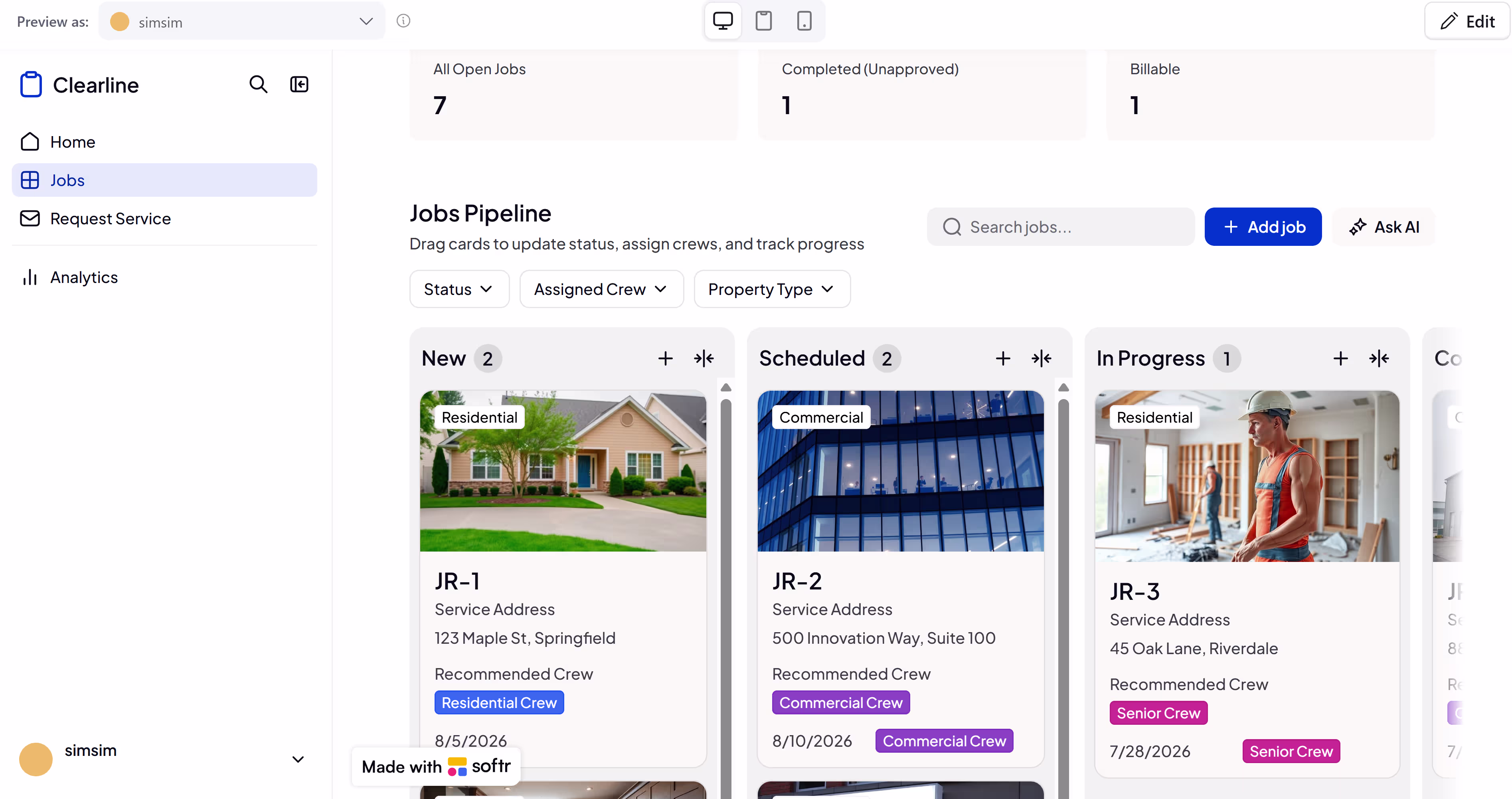
Task: Collapse the New column
Action: tap(704, 358)
